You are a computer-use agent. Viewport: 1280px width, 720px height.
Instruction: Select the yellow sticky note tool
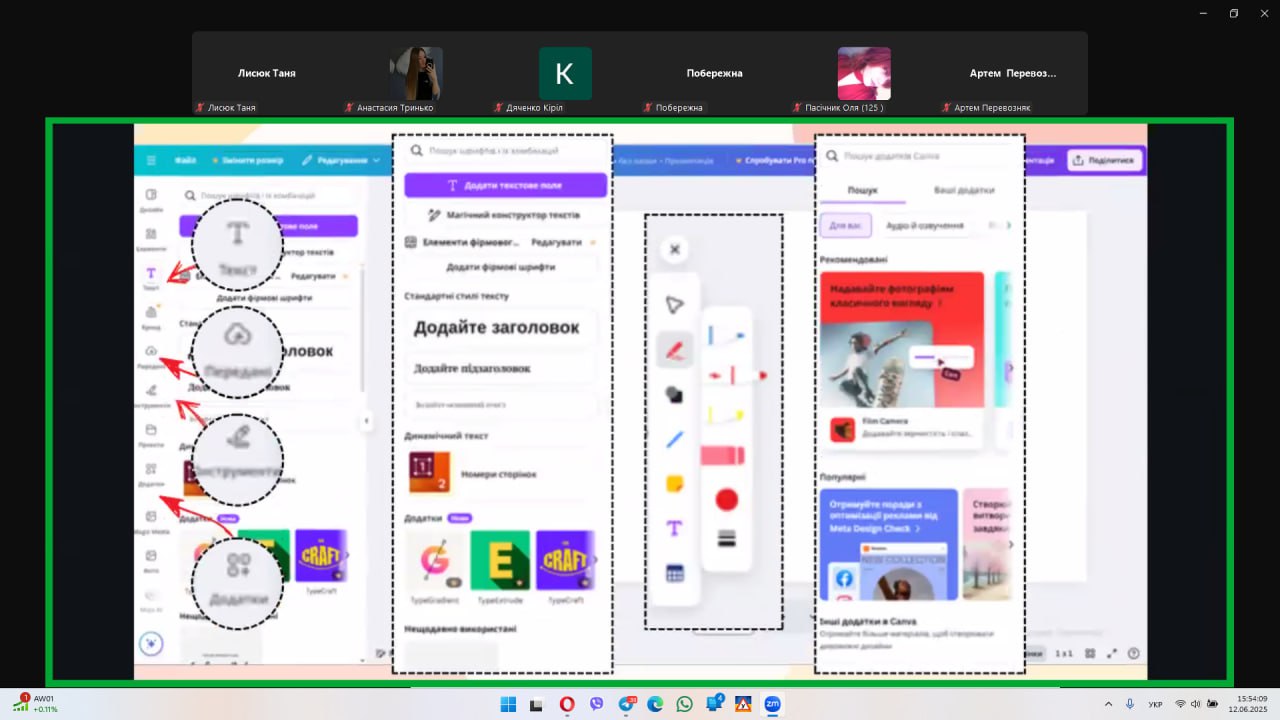coord(675,484)
